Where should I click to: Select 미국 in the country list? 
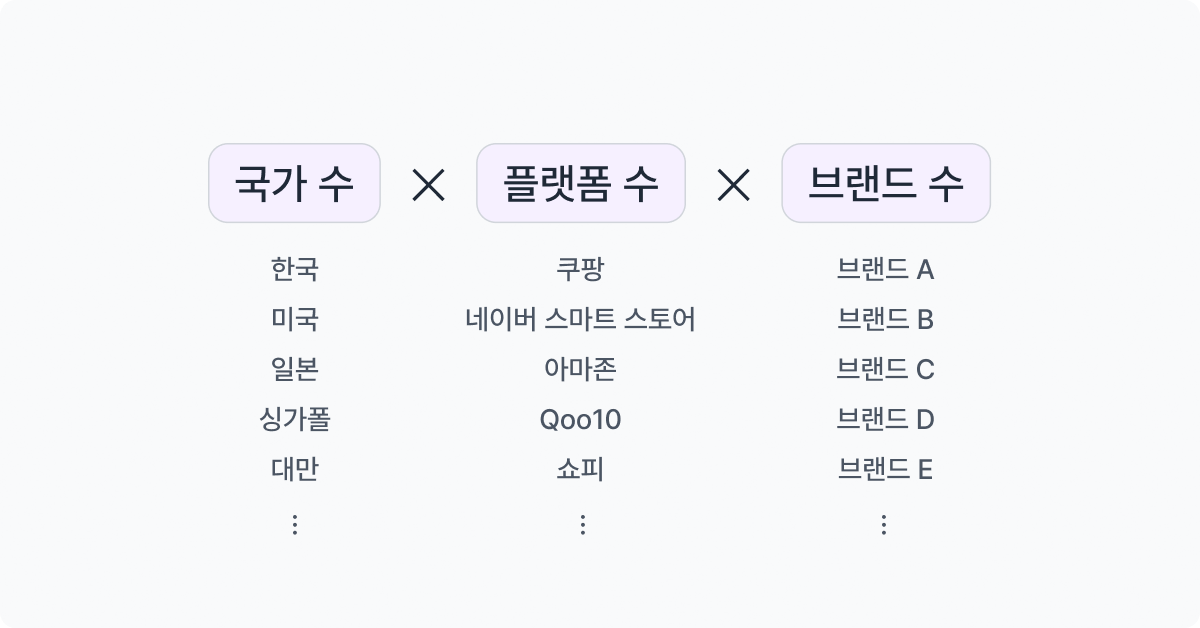click(x=294, y=320)
